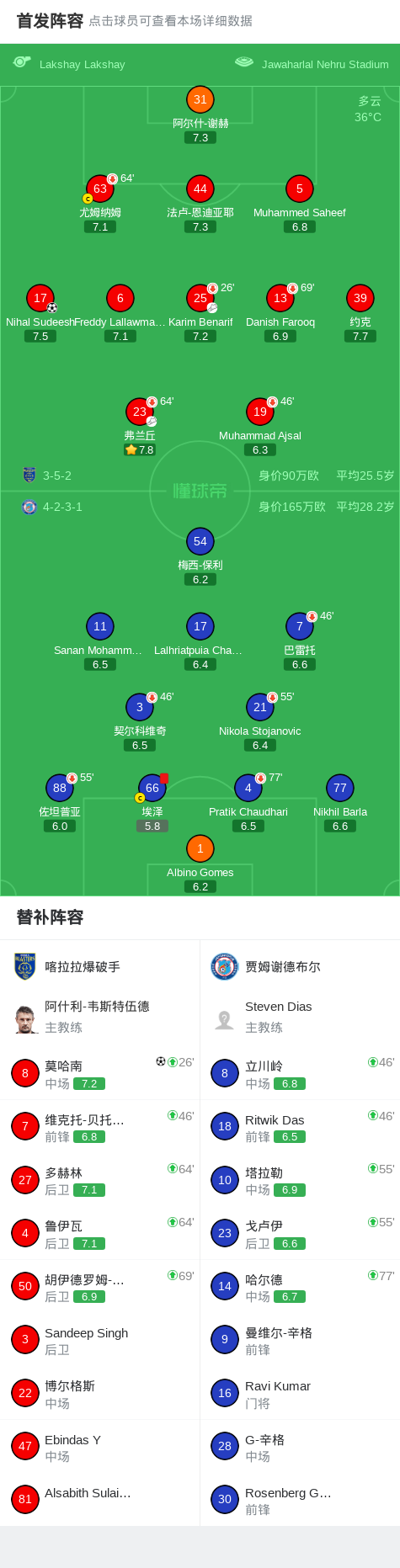Tap player number 44 jersey circle
Screen dimensions: 400x1568
pos(200,189)
